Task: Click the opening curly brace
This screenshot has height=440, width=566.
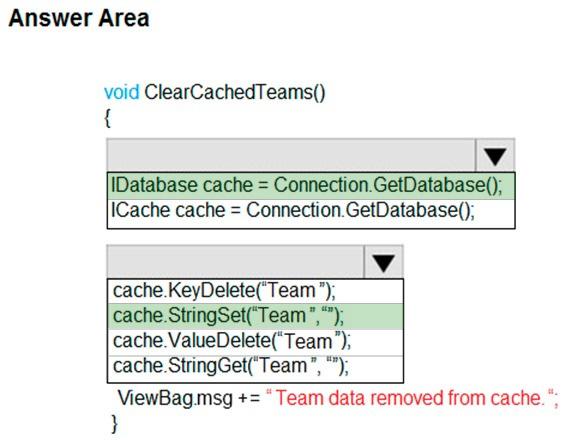Action: 107,118
